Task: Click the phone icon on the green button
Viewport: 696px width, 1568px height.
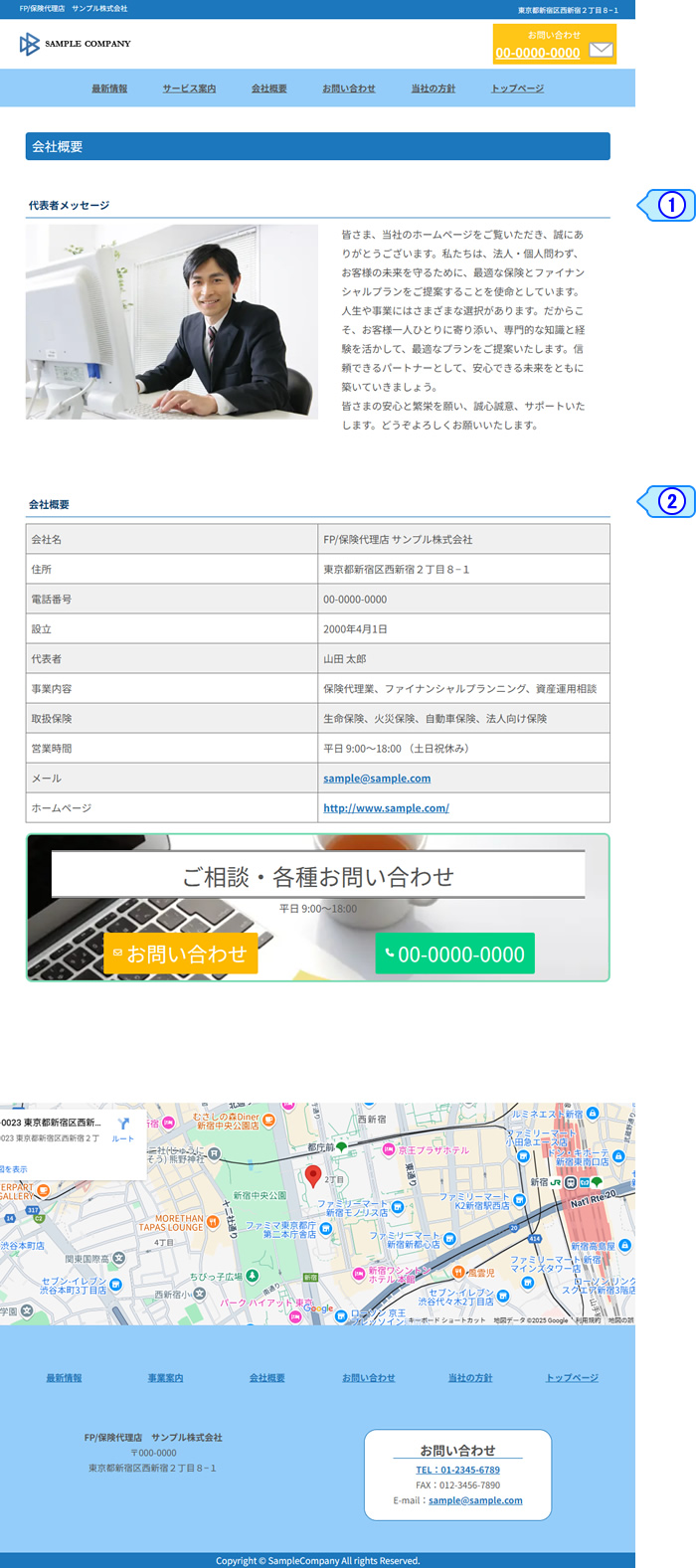Action: point(390,954)
